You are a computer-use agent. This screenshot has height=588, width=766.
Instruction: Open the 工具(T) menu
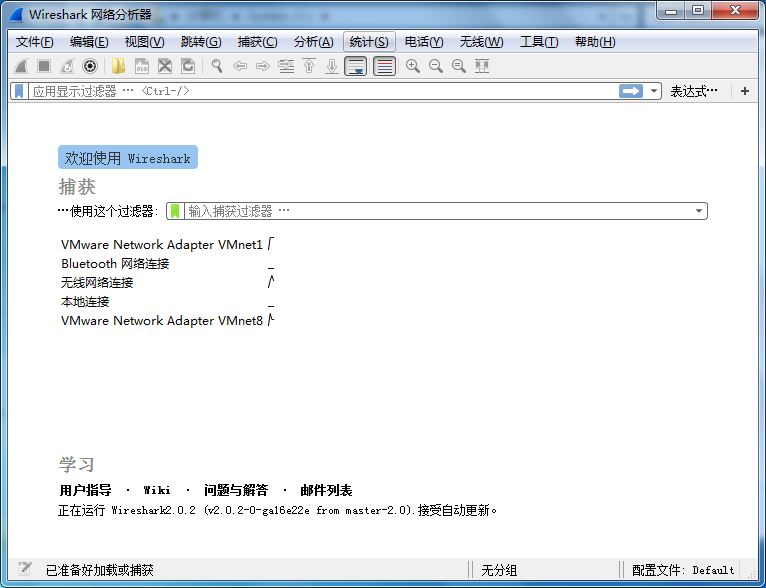(x=539, y=42)
